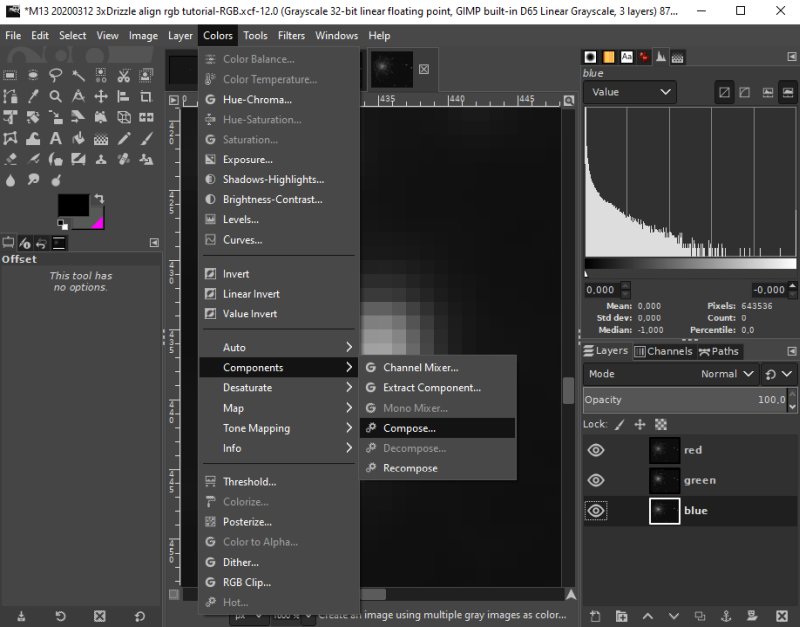Select the Free Select lasso tool
Screen dimensions: 800x627
56,76
